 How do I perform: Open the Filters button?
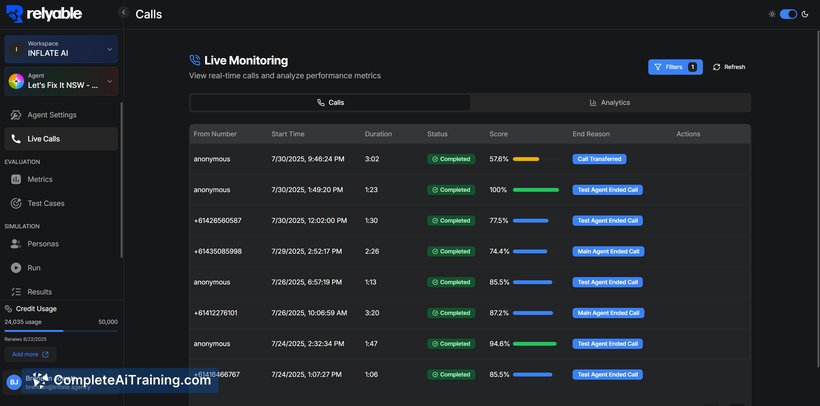pos(675,67)
